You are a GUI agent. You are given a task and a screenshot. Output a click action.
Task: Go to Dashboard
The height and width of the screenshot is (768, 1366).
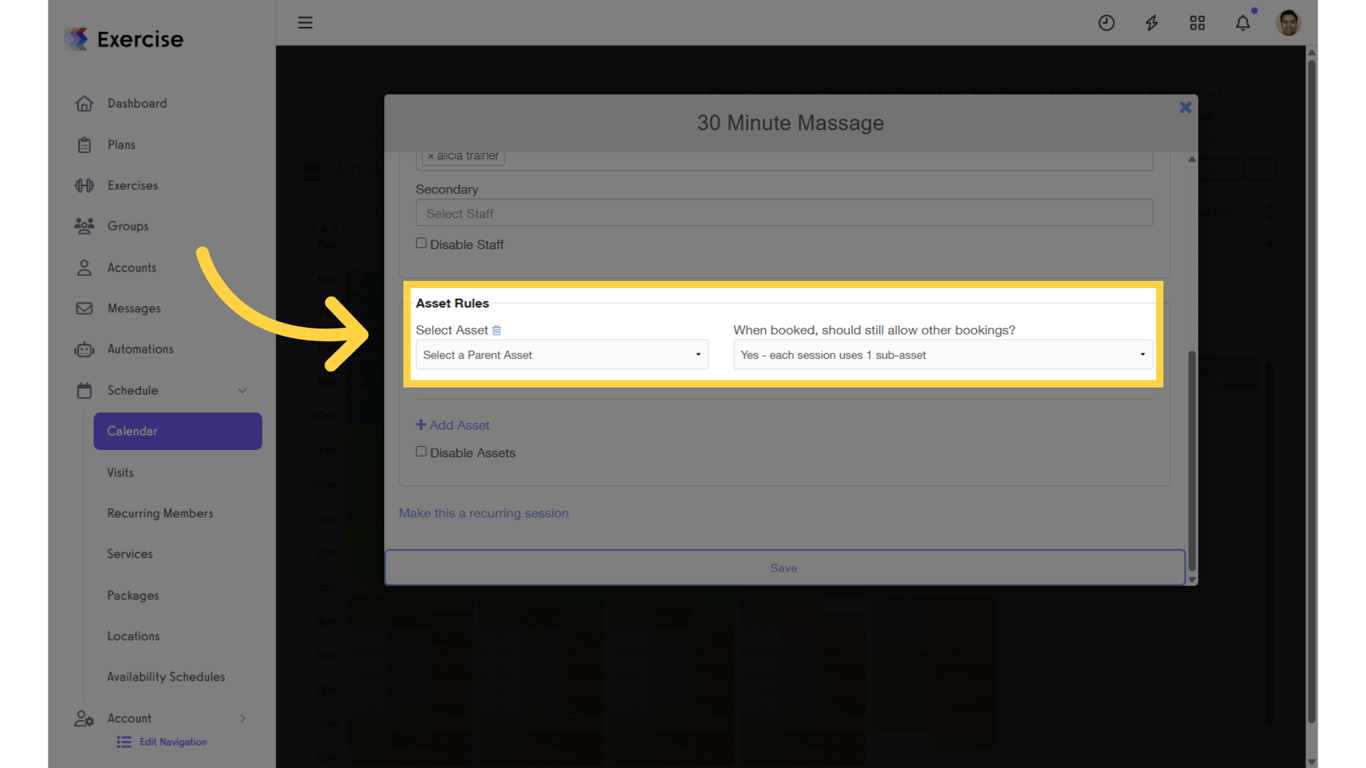coord(137,103)
